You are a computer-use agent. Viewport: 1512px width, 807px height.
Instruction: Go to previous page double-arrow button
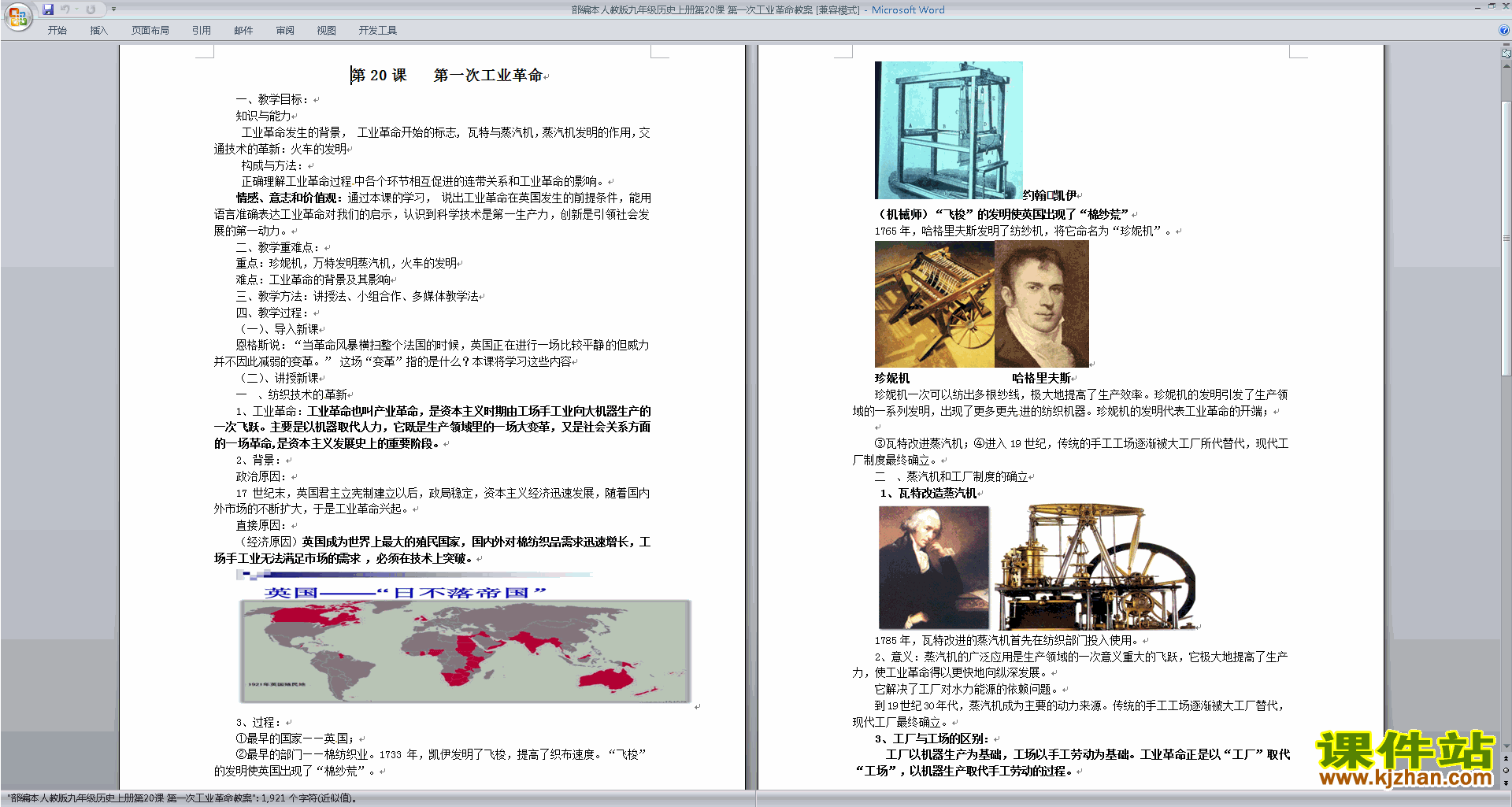(x=1506, y=758)
